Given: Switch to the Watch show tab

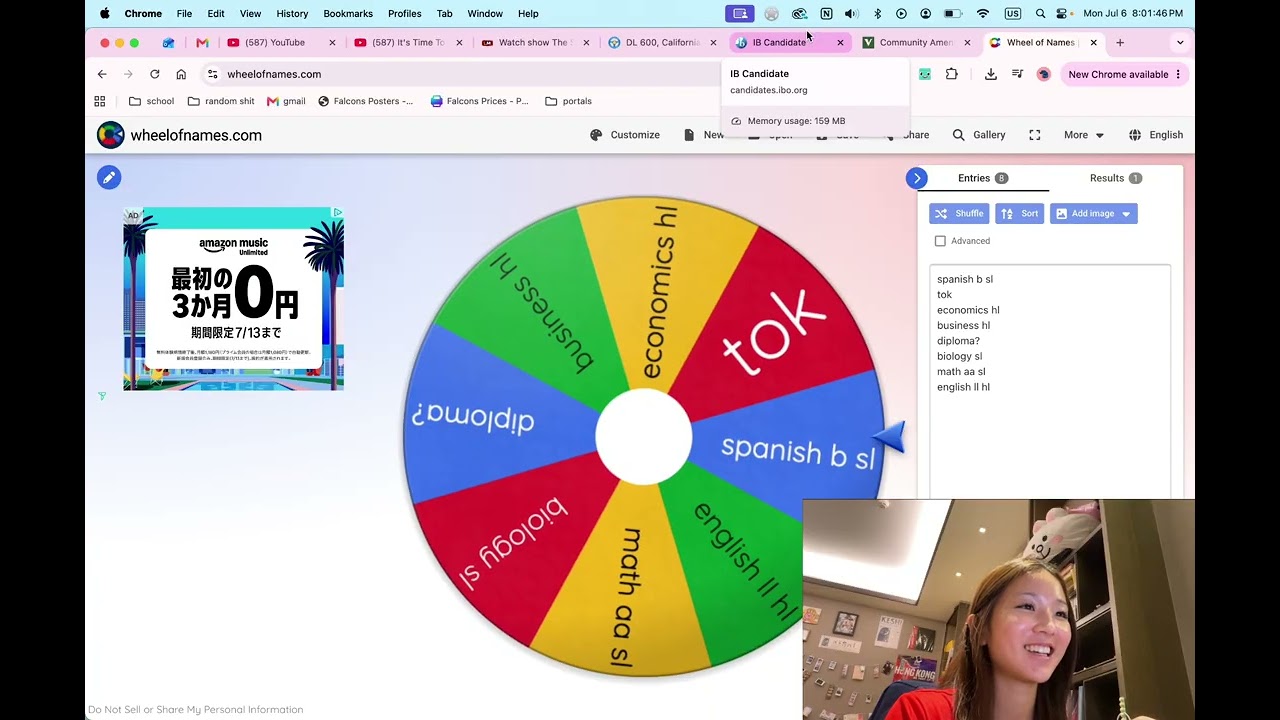Looking at the screenshot, I should tap(533, 43).
